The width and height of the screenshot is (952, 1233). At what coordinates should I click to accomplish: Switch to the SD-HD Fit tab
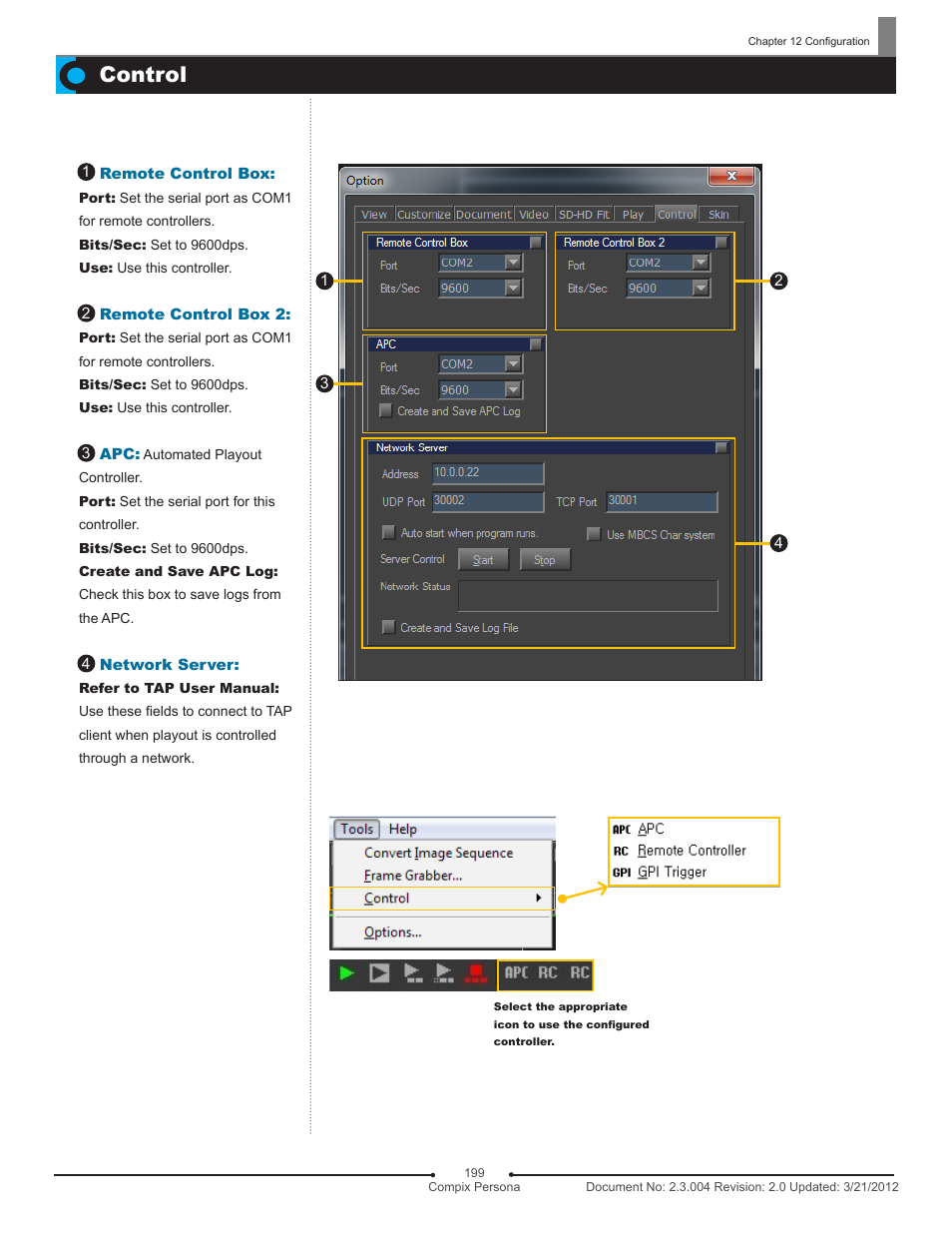click(584, 214)
